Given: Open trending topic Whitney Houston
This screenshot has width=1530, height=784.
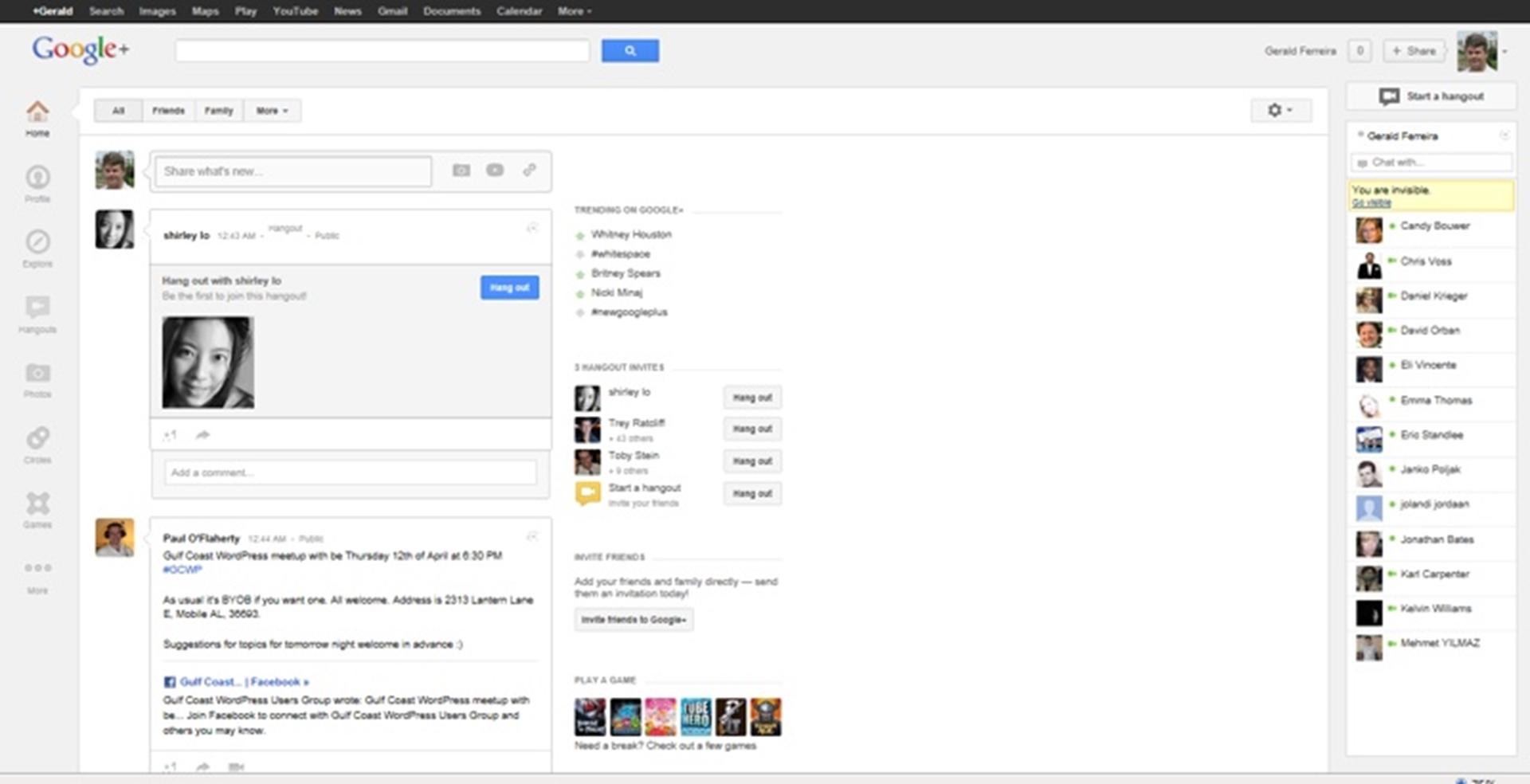Looking at the screenshot, I should pyautogui.click(x=631, y=234).
